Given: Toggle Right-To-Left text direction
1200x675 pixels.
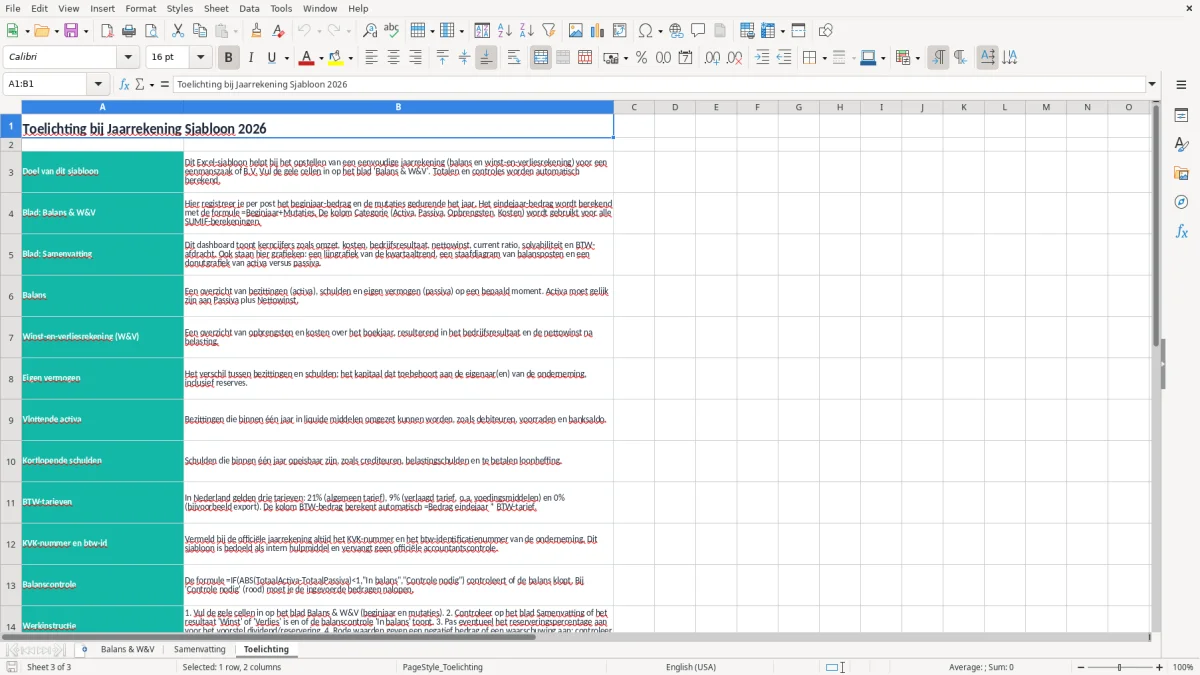Looking at the screenshot, I should tap(960, 58).
